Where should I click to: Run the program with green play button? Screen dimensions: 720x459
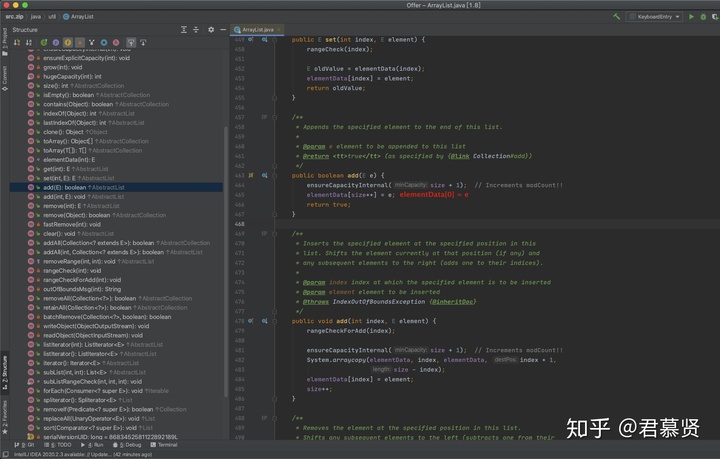(x=691, y=17)
